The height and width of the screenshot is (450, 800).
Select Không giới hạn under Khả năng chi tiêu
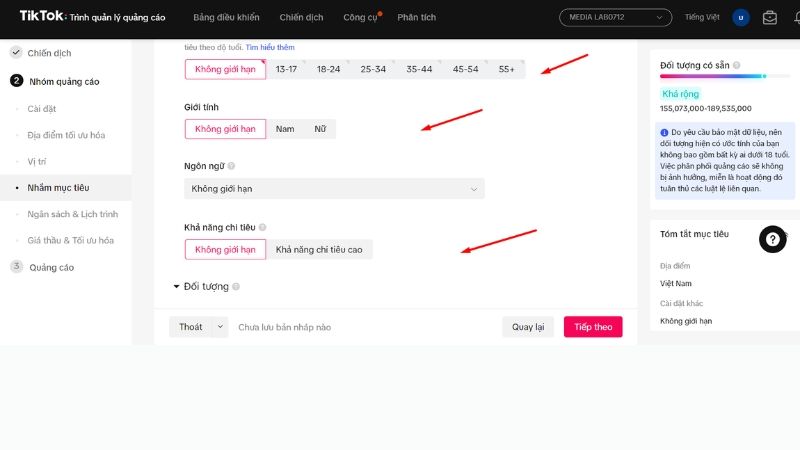tap(225, 249)
